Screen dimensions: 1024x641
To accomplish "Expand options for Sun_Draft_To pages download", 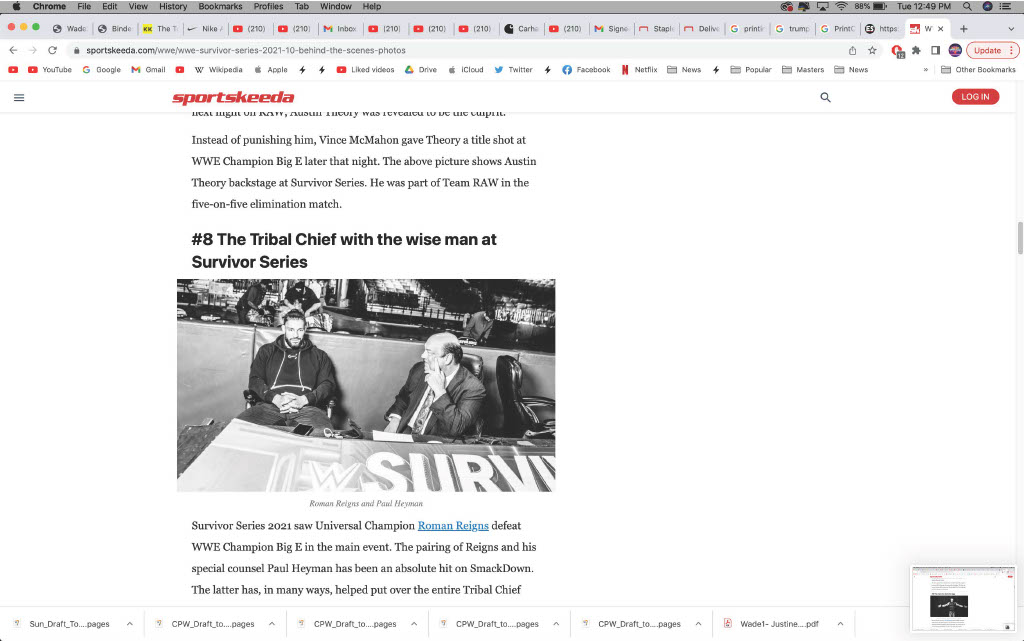I will (x=130, y=624).
